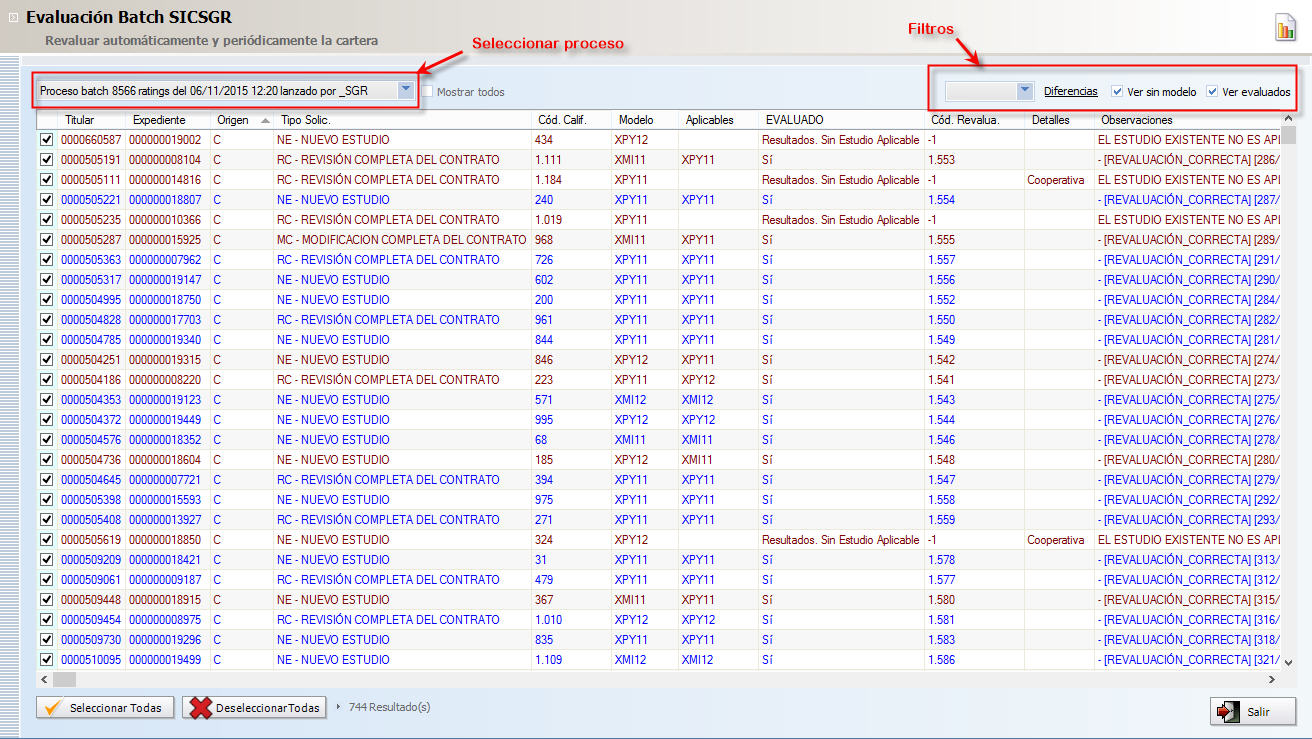Click observation ending [286/ on second row
1312x739 pixels.
(x=1189, y=160)
